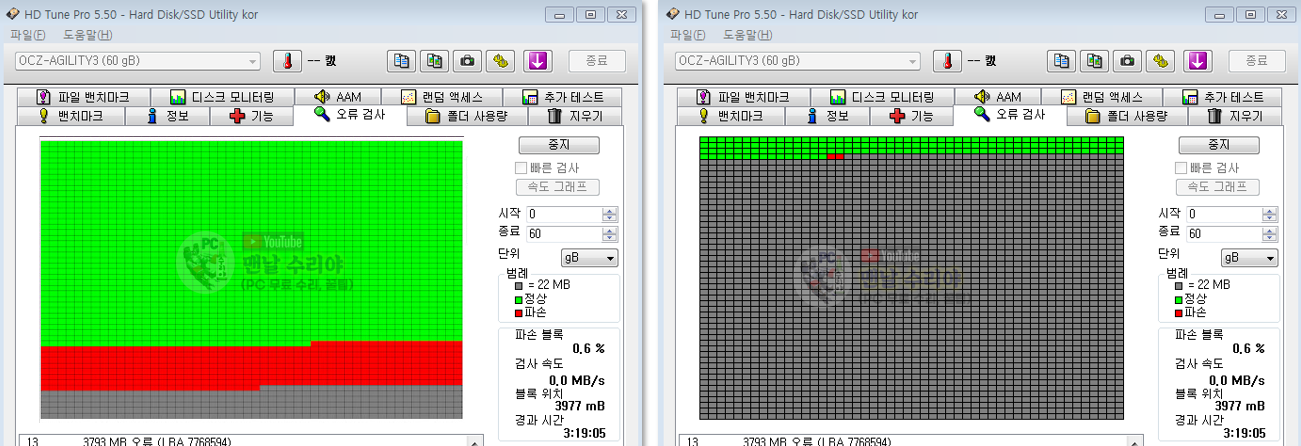Click 속도 그래프 button in left window
Viewport: 1301px width, 446px height.
point(557,187)
